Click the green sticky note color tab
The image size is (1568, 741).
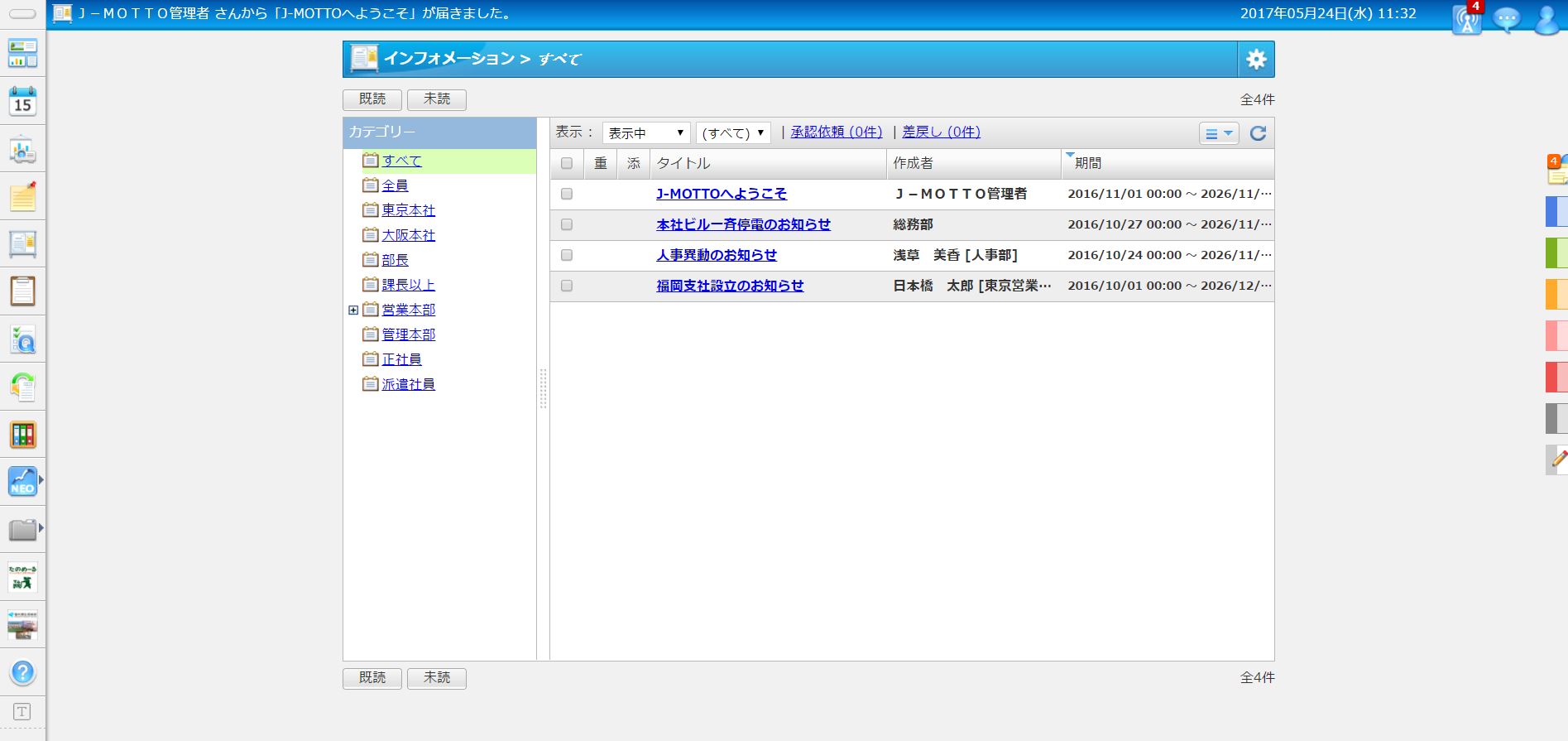1556,253
